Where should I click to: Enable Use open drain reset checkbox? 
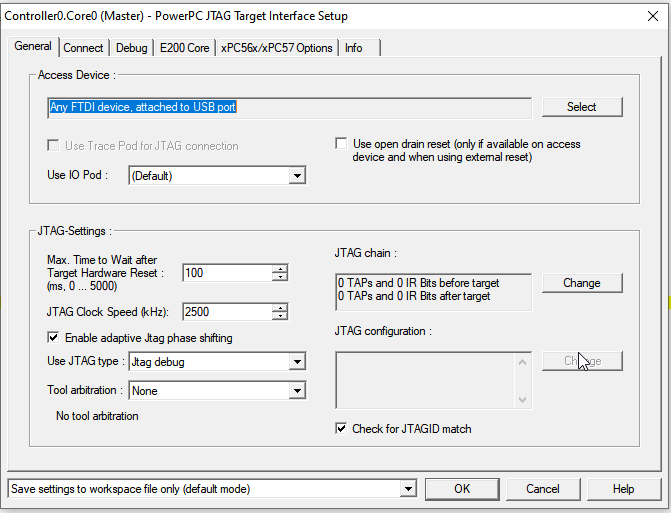(x=341, y=143)
